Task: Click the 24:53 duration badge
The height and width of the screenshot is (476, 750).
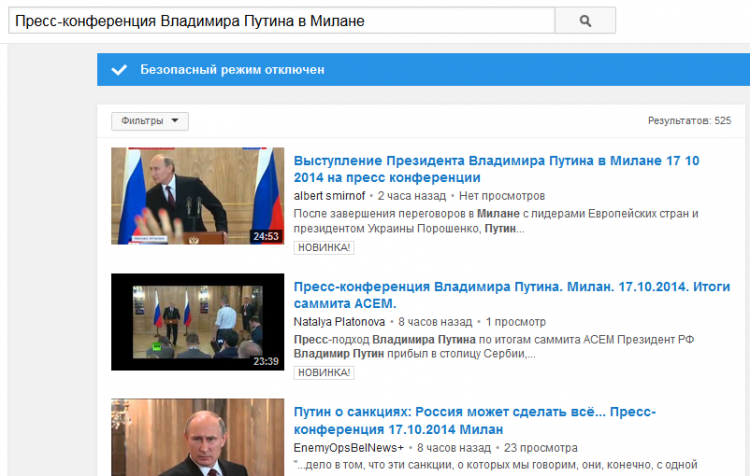Action: click(266, 236)
